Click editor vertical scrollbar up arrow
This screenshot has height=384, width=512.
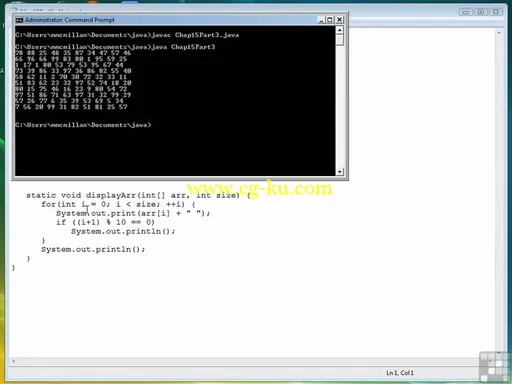(x=499, y=33)
